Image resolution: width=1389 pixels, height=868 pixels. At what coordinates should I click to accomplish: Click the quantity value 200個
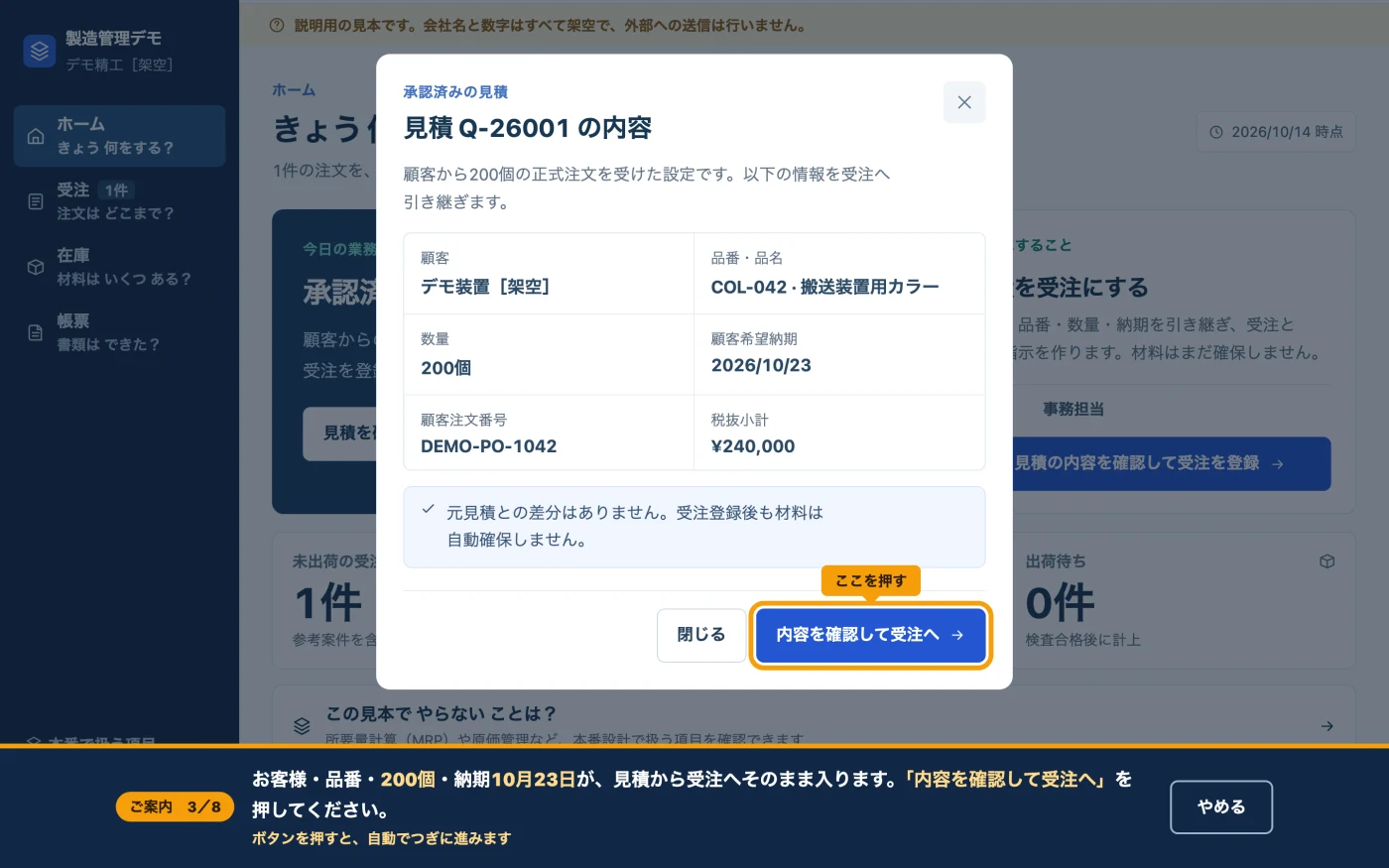click(x=445, y=368)
